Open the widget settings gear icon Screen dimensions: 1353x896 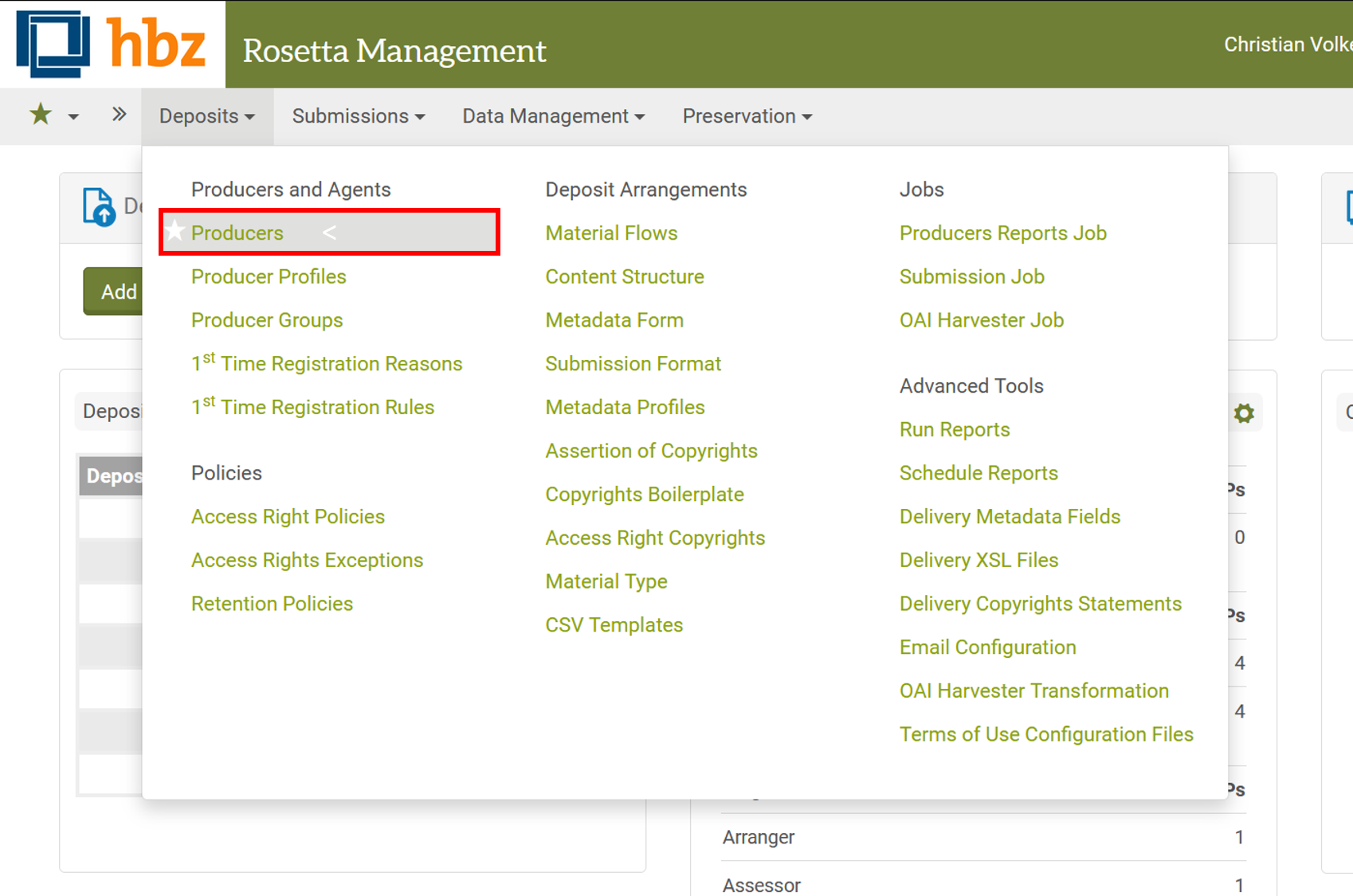[1244, 413]
